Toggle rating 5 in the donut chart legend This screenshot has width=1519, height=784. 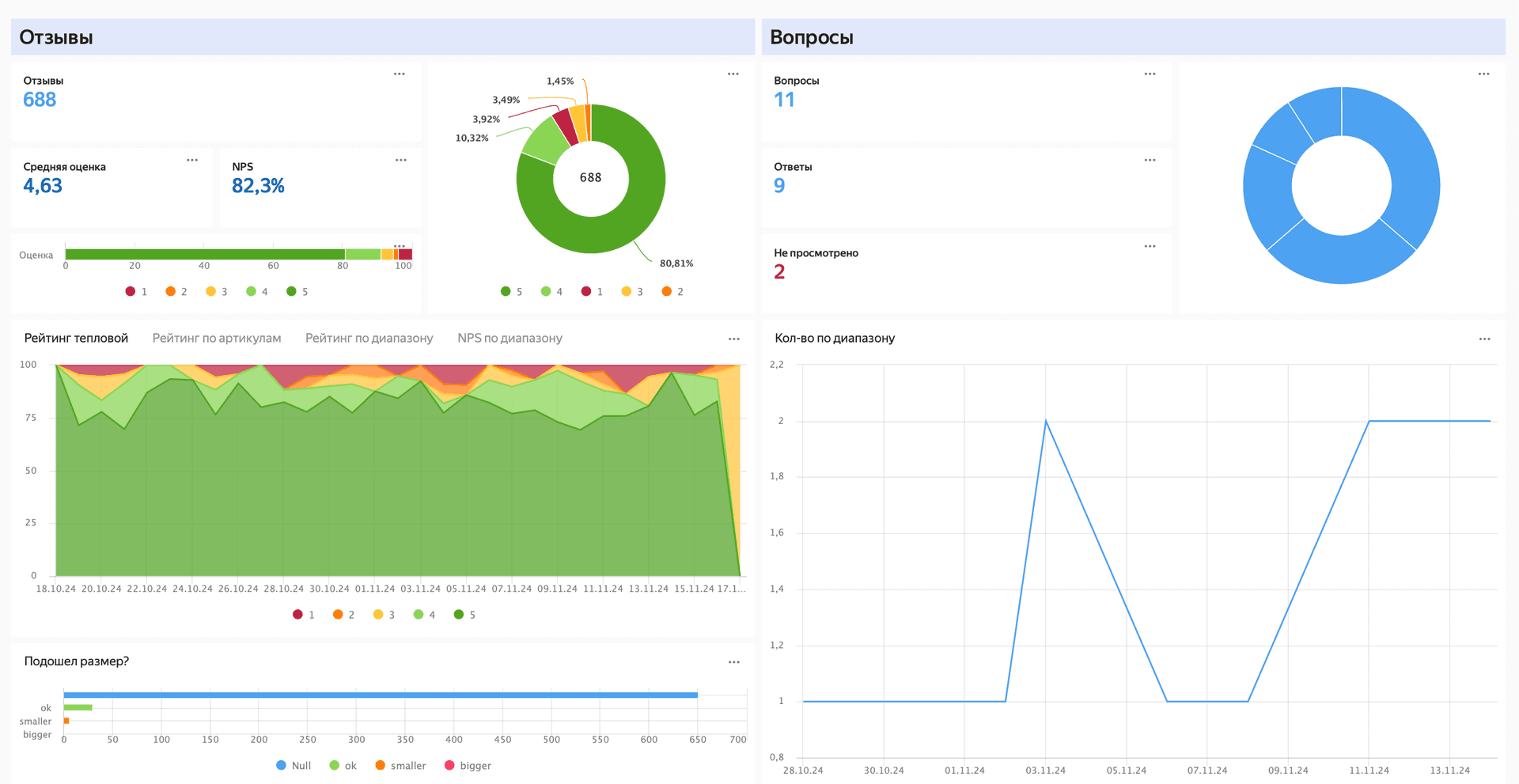[x=512, y=291]
